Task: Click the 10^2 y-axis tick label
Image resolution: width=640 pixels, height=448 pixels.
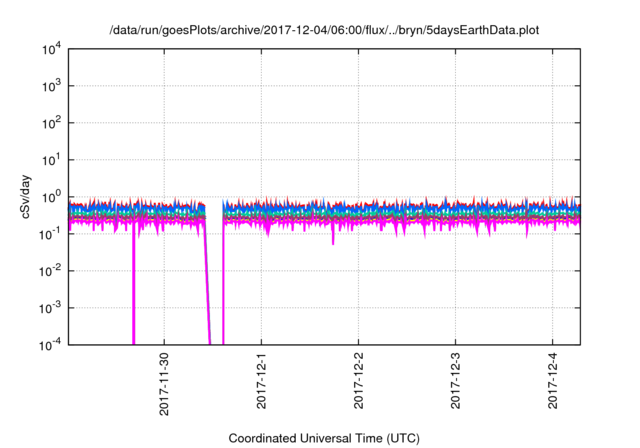Action: pyautogui.click(x=52, y=123)
